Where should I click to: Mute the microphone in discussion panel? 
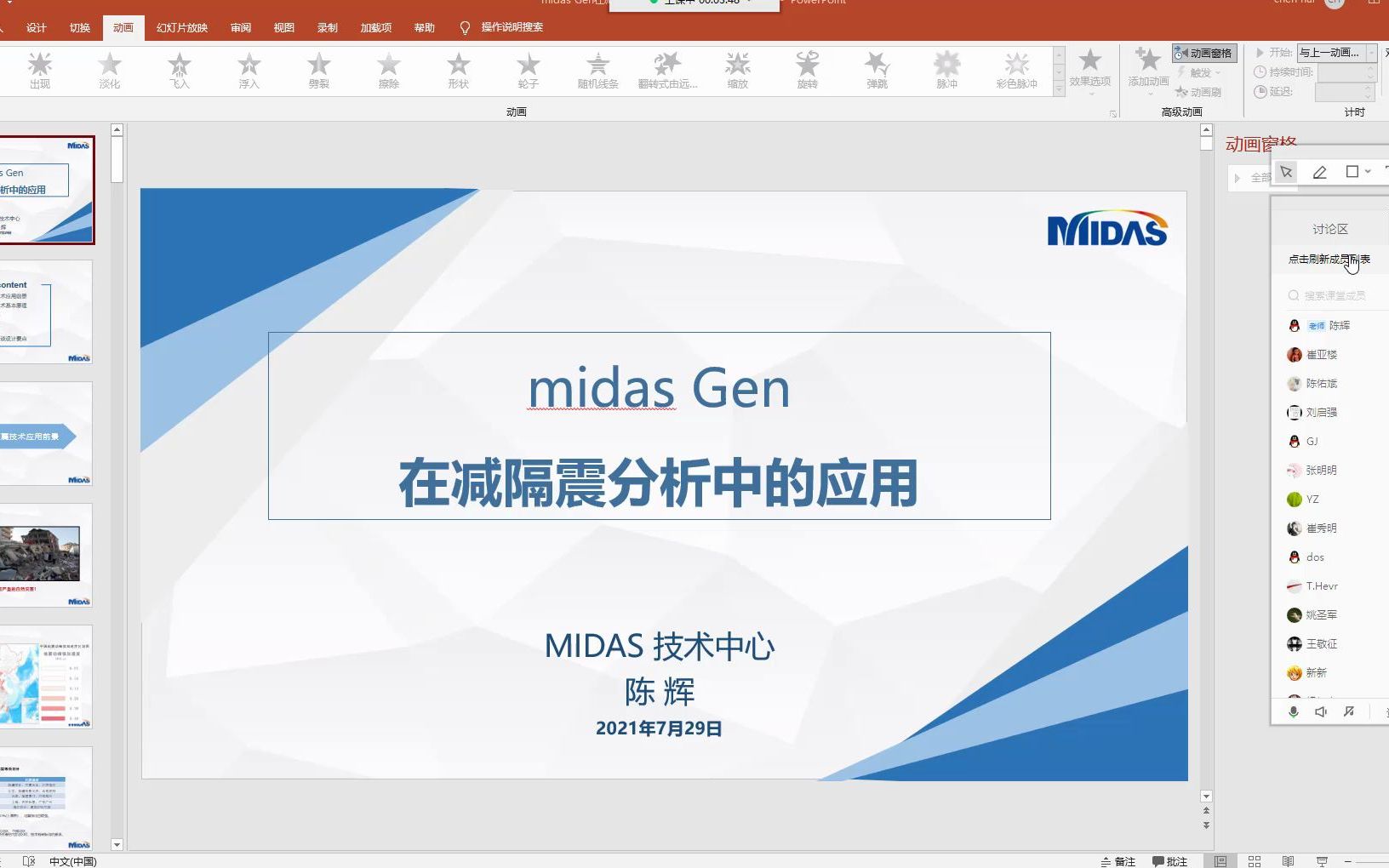pos(1294,711)
